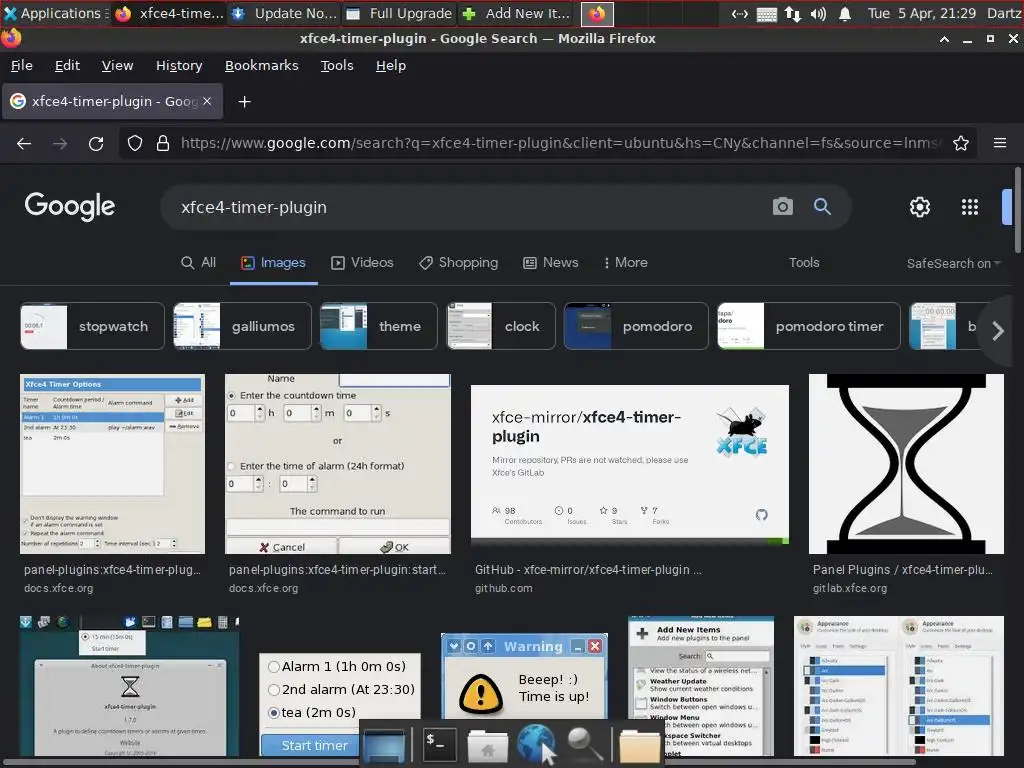Open GitHub xfce-mirror image result
This screenshot has width=1024, height=768.
pos(630,464)
